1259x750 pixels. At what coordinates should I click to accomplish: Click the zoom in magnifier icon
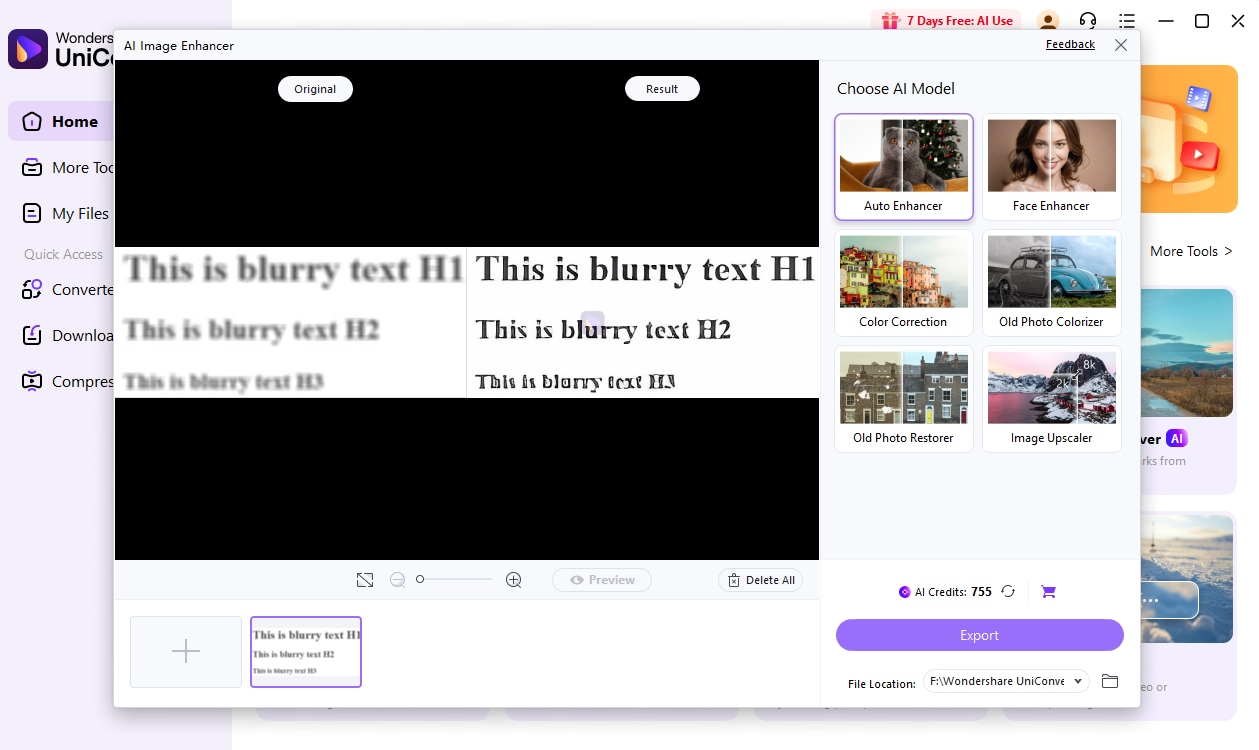[x=514, y=580]
